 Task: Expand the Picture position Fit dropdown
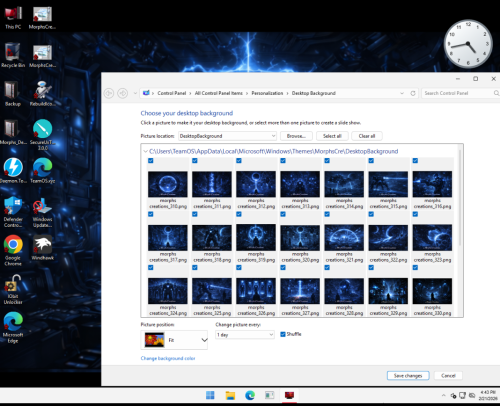(x=174, y=340)
